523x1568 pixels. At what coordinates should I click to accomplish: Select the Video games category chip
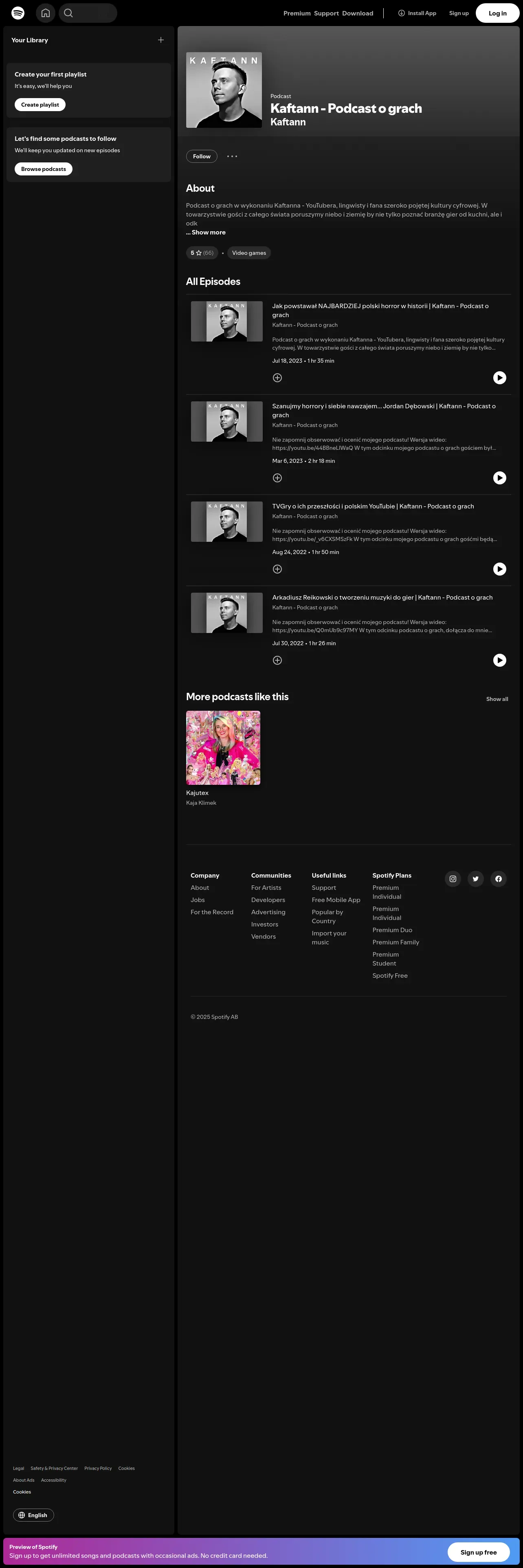point(249,253)
